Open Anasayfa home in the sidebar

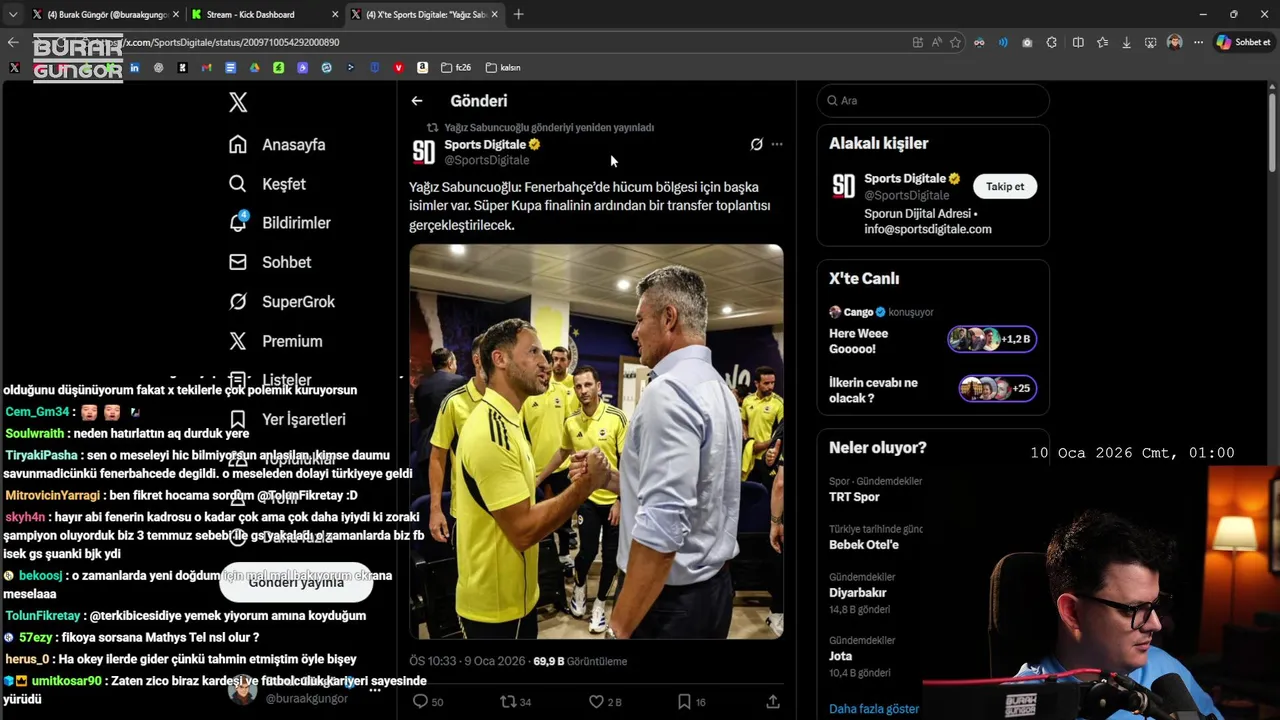[277, 144]
